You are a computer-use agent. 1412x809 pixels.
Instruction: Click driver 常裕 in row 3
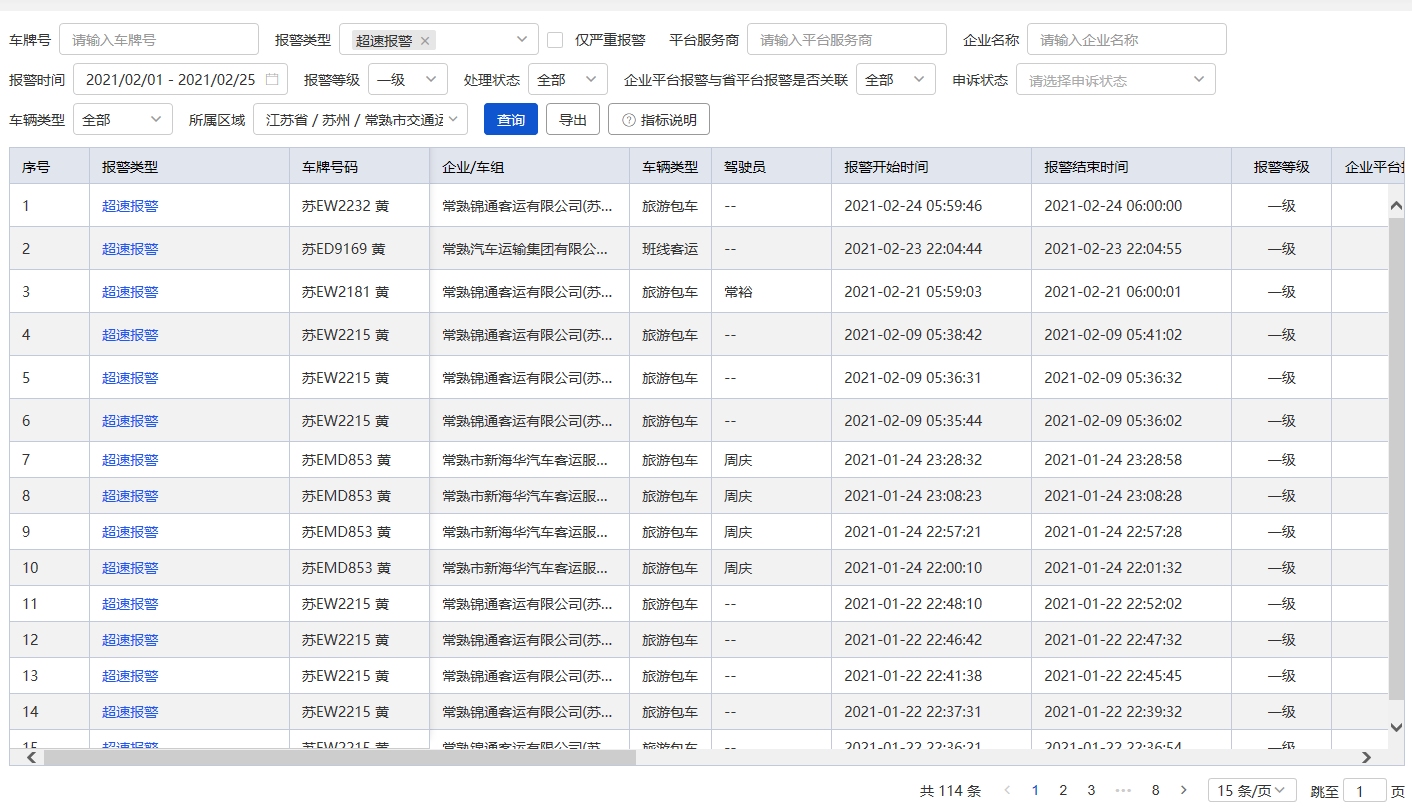738,292
